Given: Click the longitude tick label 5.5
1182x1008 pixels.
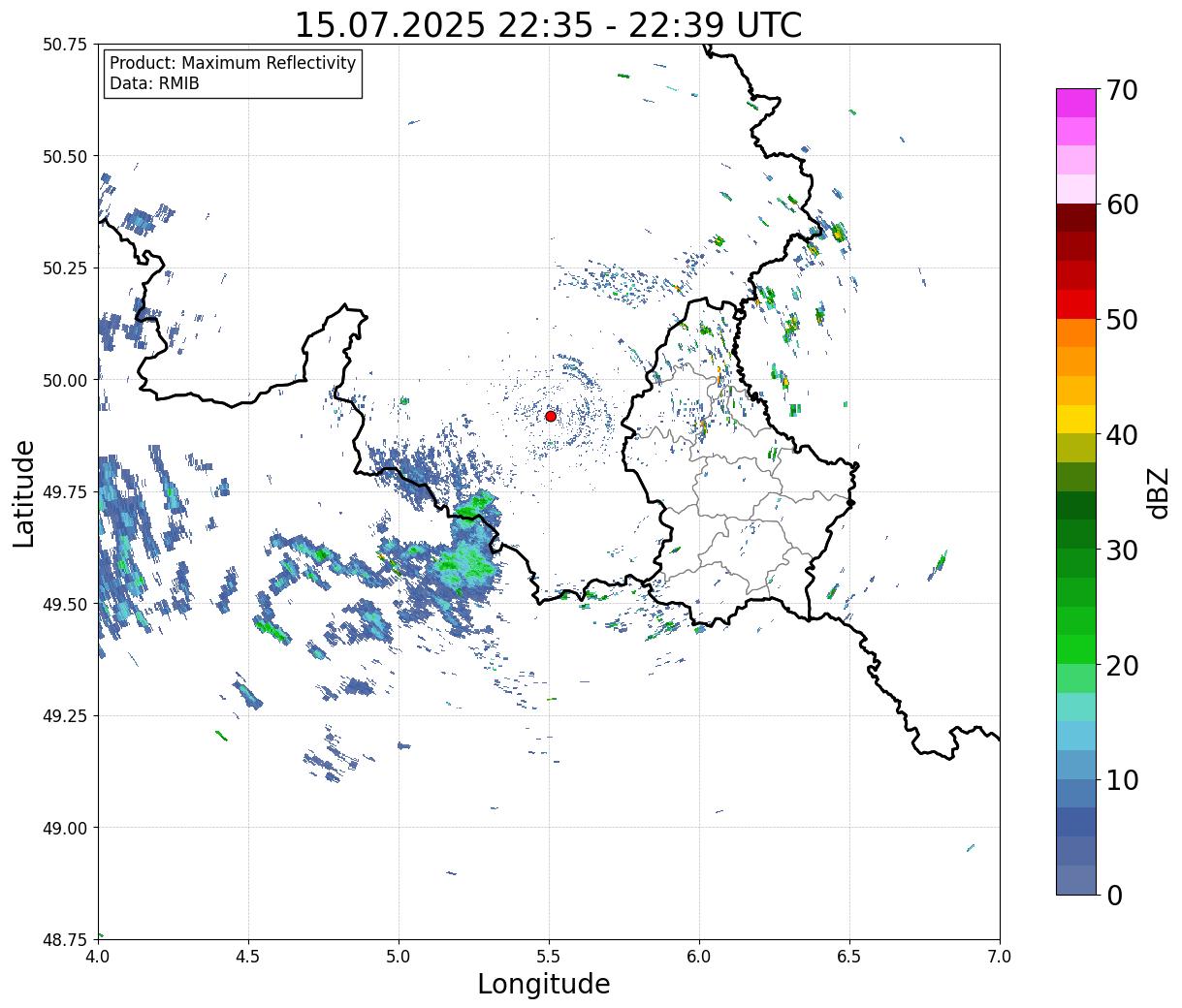Looking at the screenshot, I should (549, 957).
